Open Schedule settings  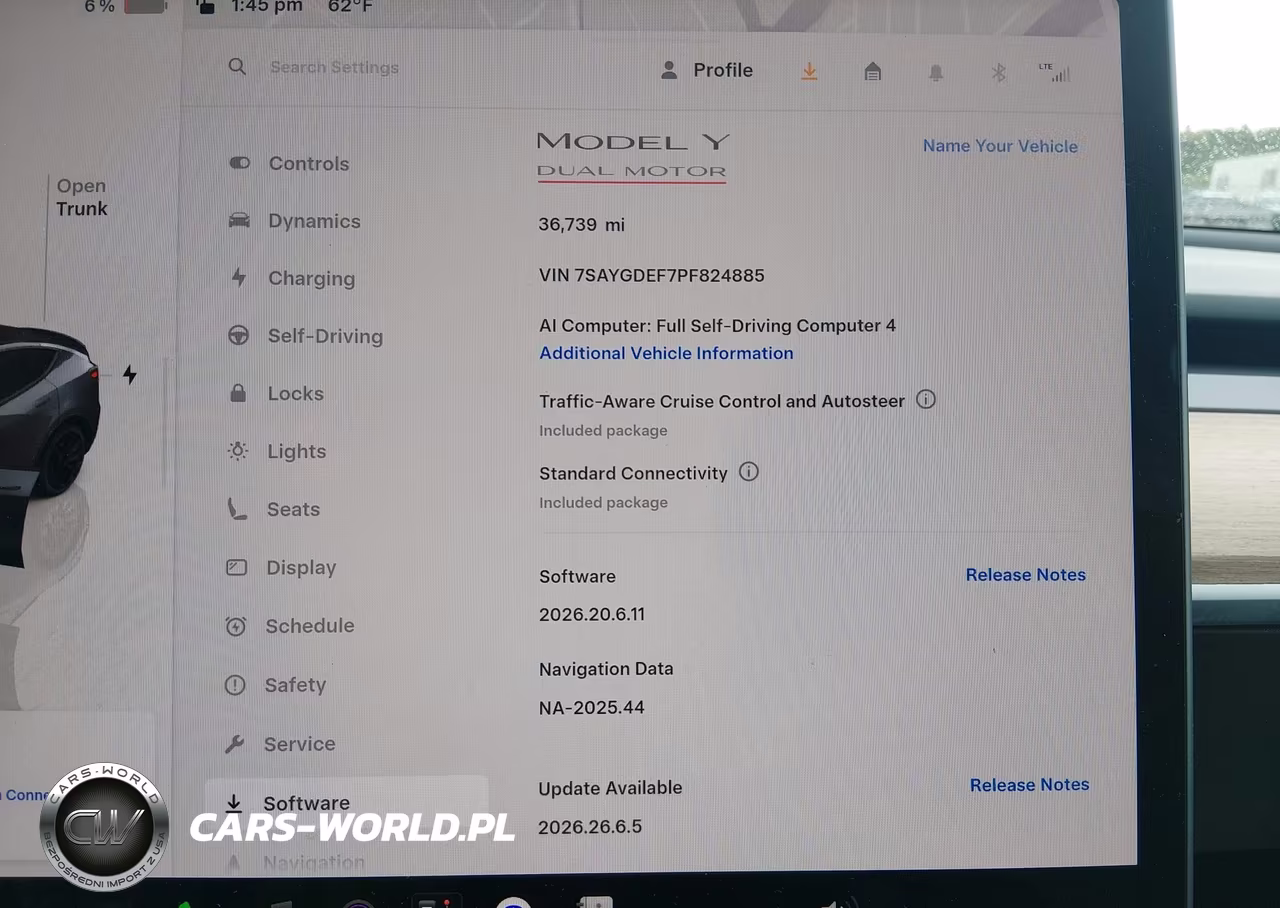click(x=289, y=626)
